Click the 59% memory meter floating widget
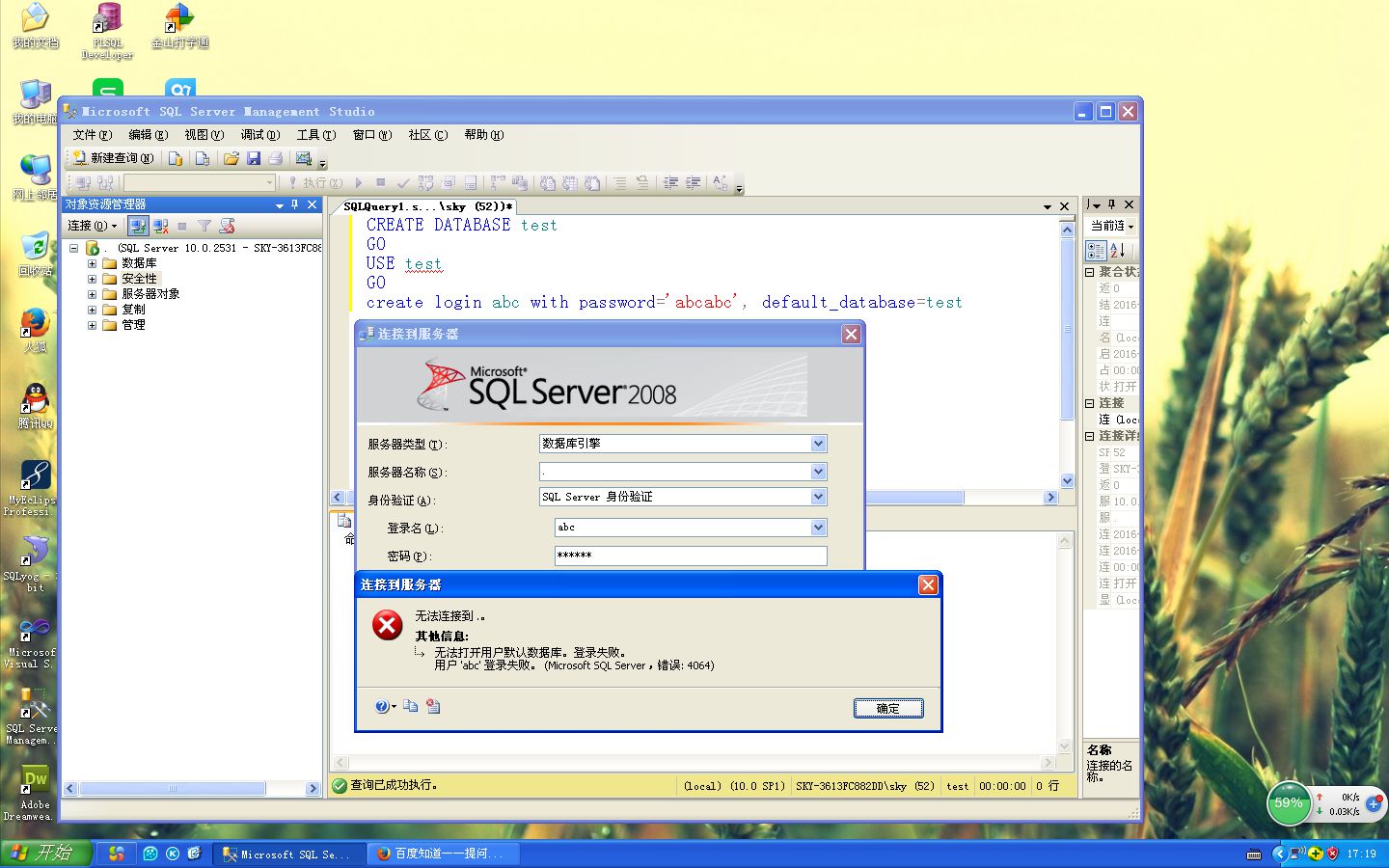This screenshot has height=868, width=1389. [x=1289, y=802]
